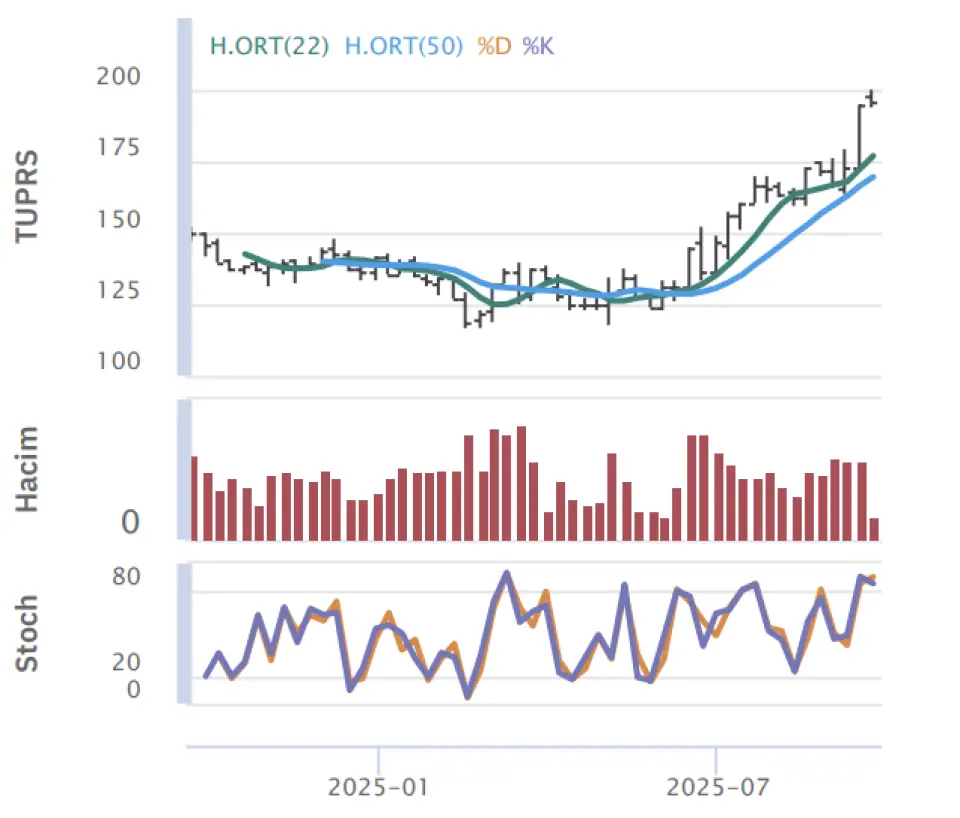960x818 pixels.
Task: Click the 175 price axis label
Action: 119,148
